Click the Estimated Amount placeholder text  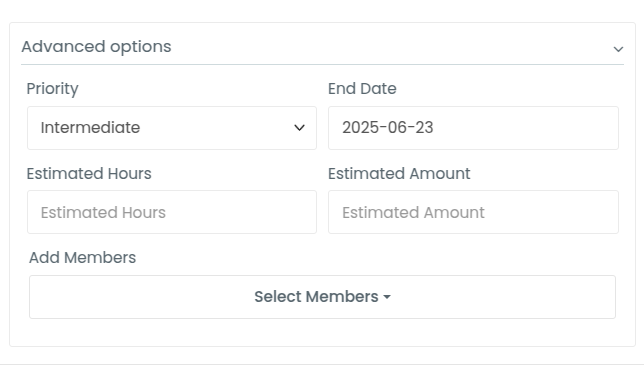tap(413, 213)
